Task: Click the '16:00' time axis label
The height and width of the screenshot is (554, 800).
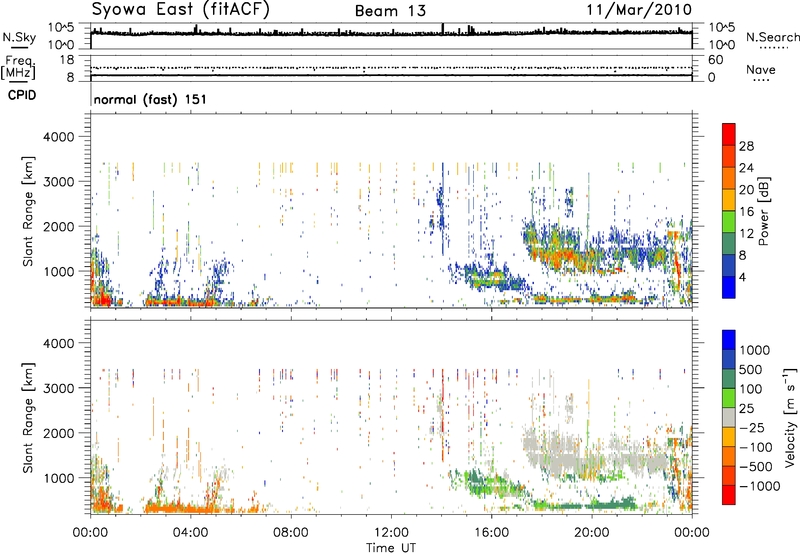Action: (x=491, y=533)
